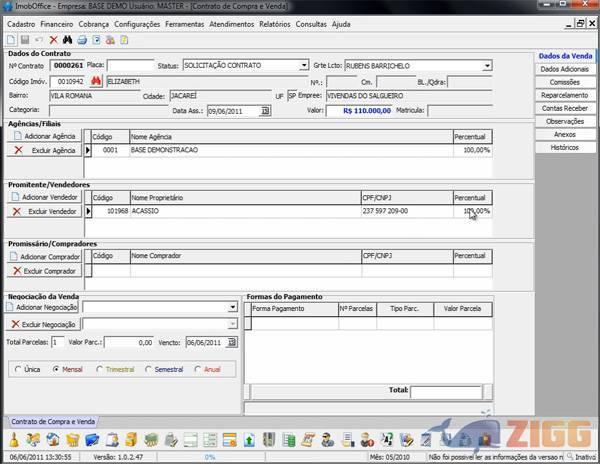The height and width of the screenshot is (464, 600).
Task: Go to the Contas Receber tab
Action: [565, 108]
